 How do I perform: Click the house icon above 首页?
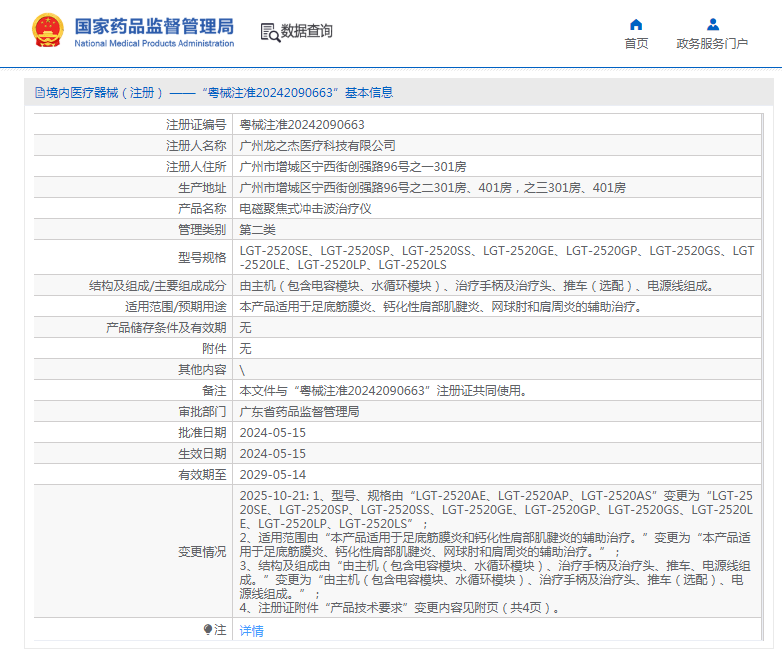(636, 24)
